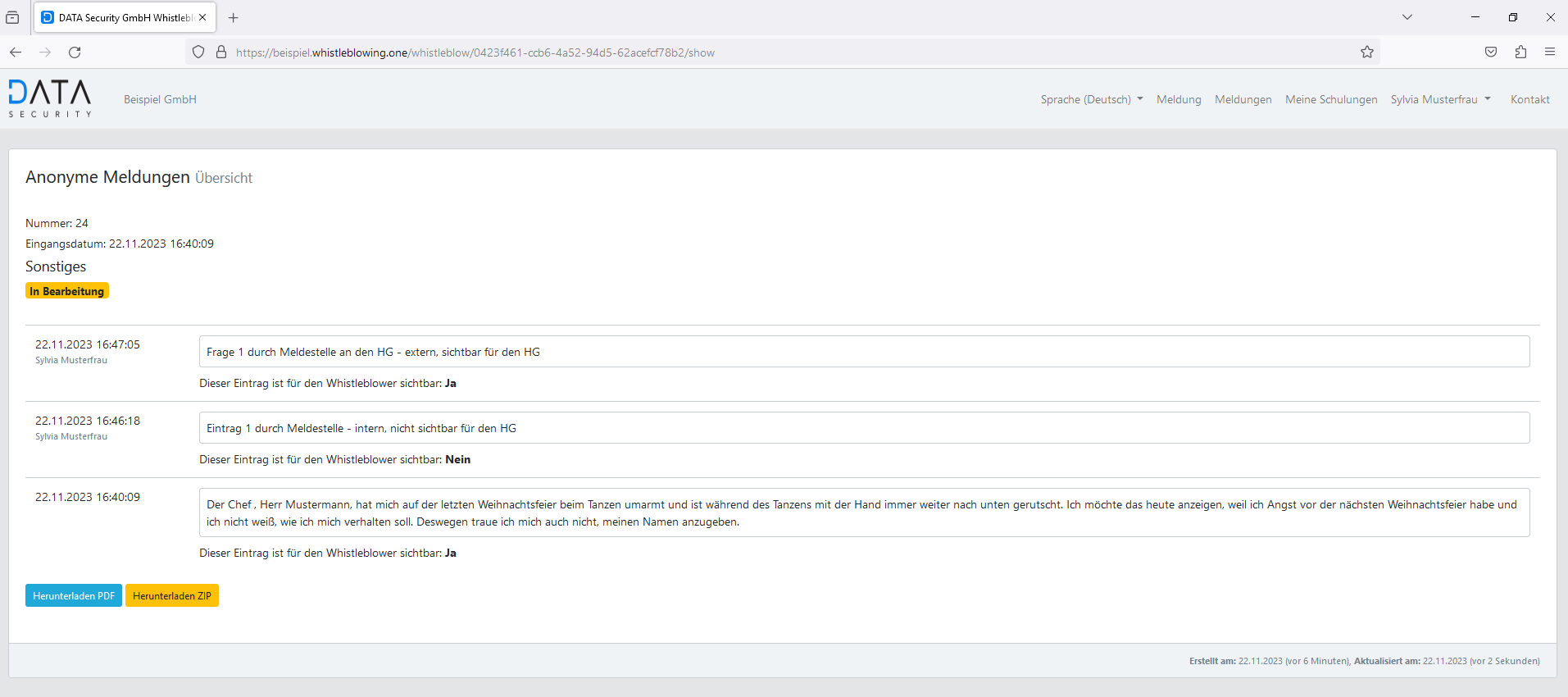Open the Sylvia Musterfrau user dropdown
This screenshot has height=697, width=1568.
point(1440,99)
